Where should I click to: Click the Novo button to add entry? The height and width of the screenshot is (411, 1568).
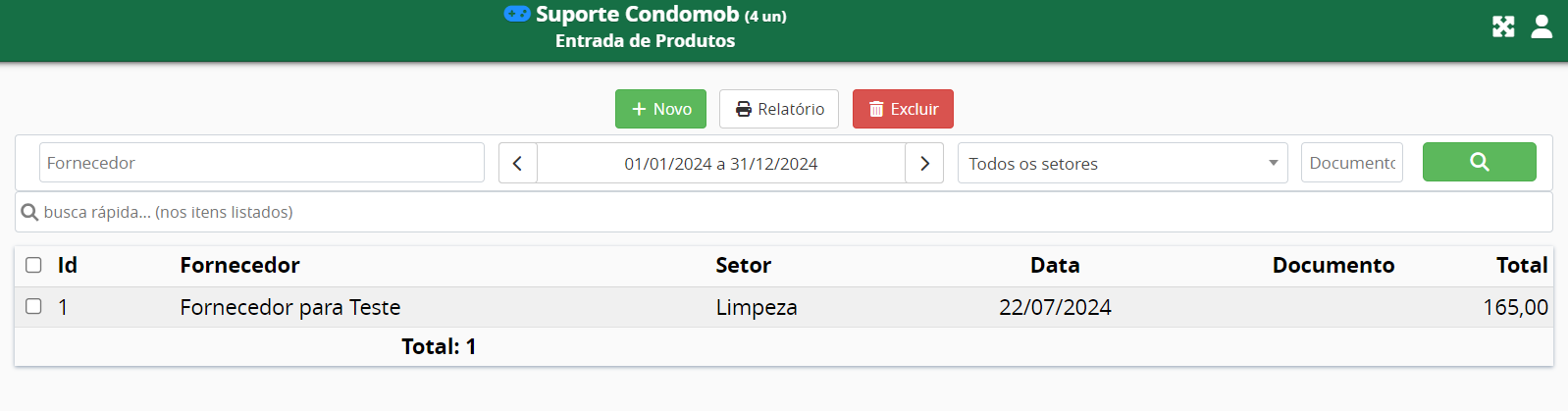click(x=660, y=109)
